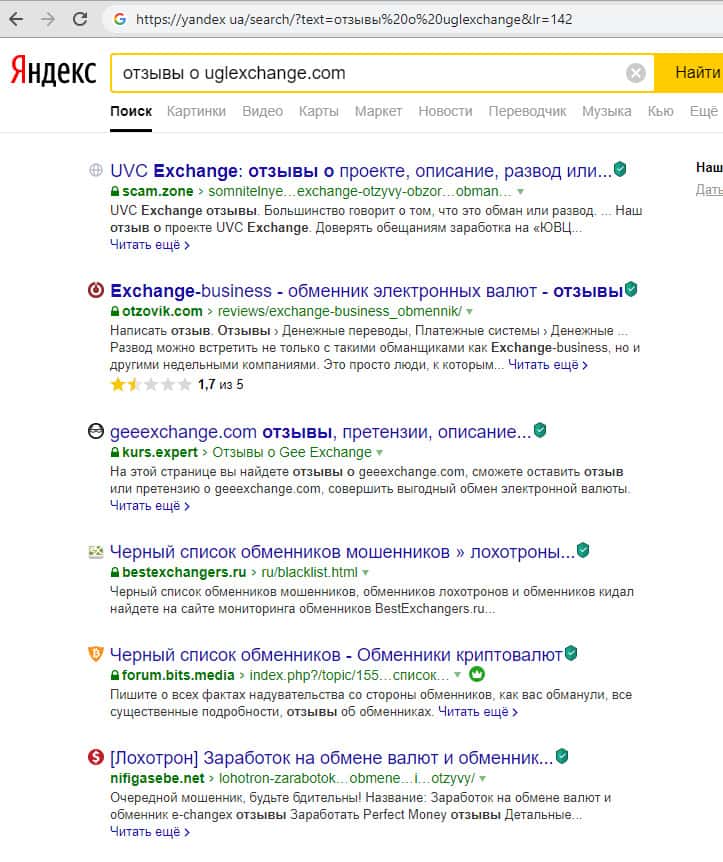Image resolution: width=723 pixels, height=862 pixels.
Task: Click the forum.bits.media green site link
Action: [178, 675]
